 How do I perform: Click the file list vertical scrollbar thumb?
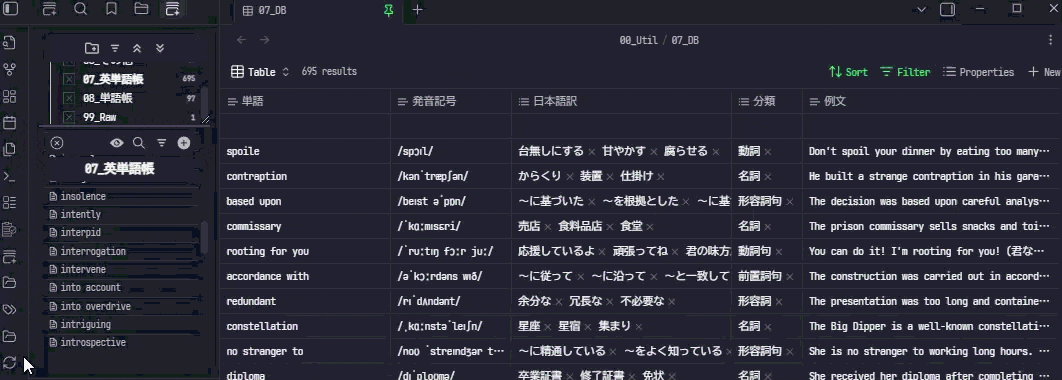point(204,237)
